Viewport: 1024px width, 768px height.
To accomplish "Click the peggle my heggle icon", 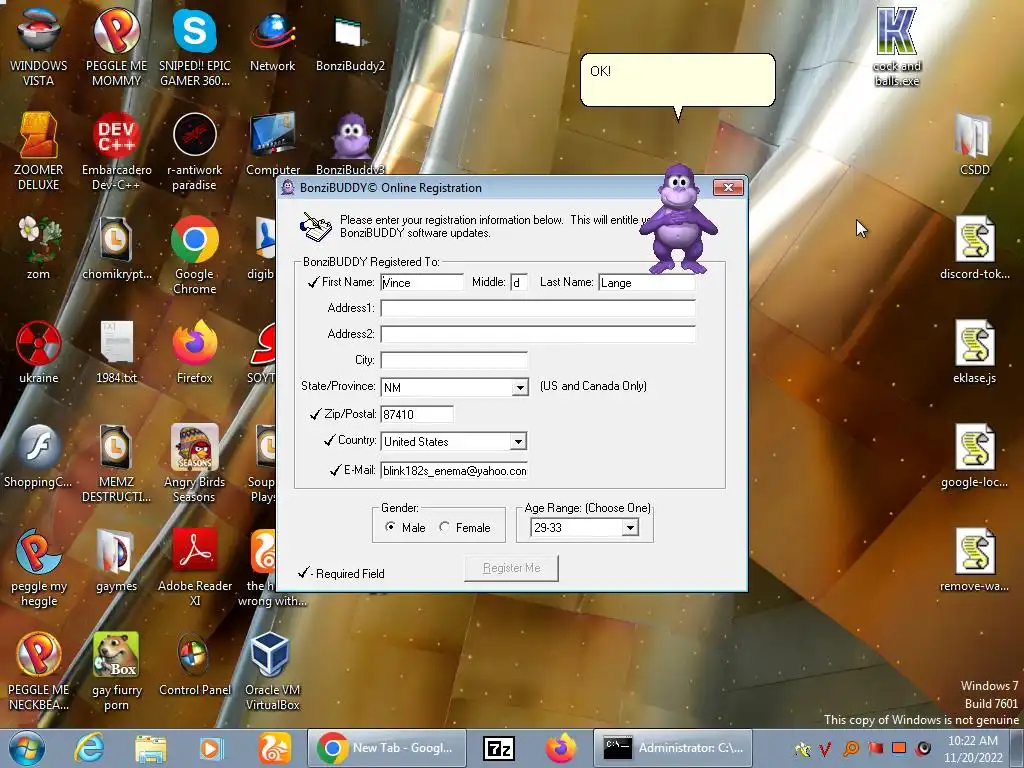I will [39, 567].
